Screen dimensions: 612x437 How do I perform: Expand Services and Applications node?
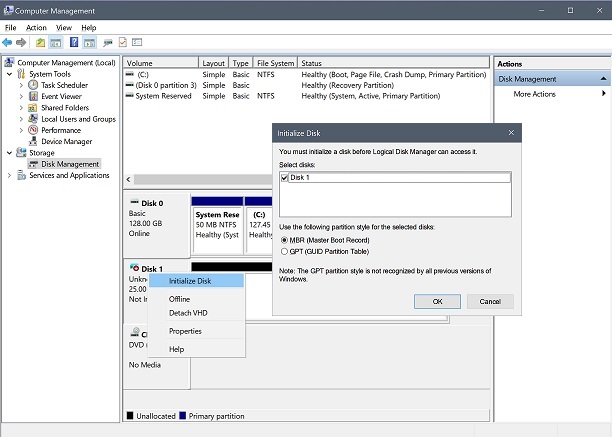(11, 175)
